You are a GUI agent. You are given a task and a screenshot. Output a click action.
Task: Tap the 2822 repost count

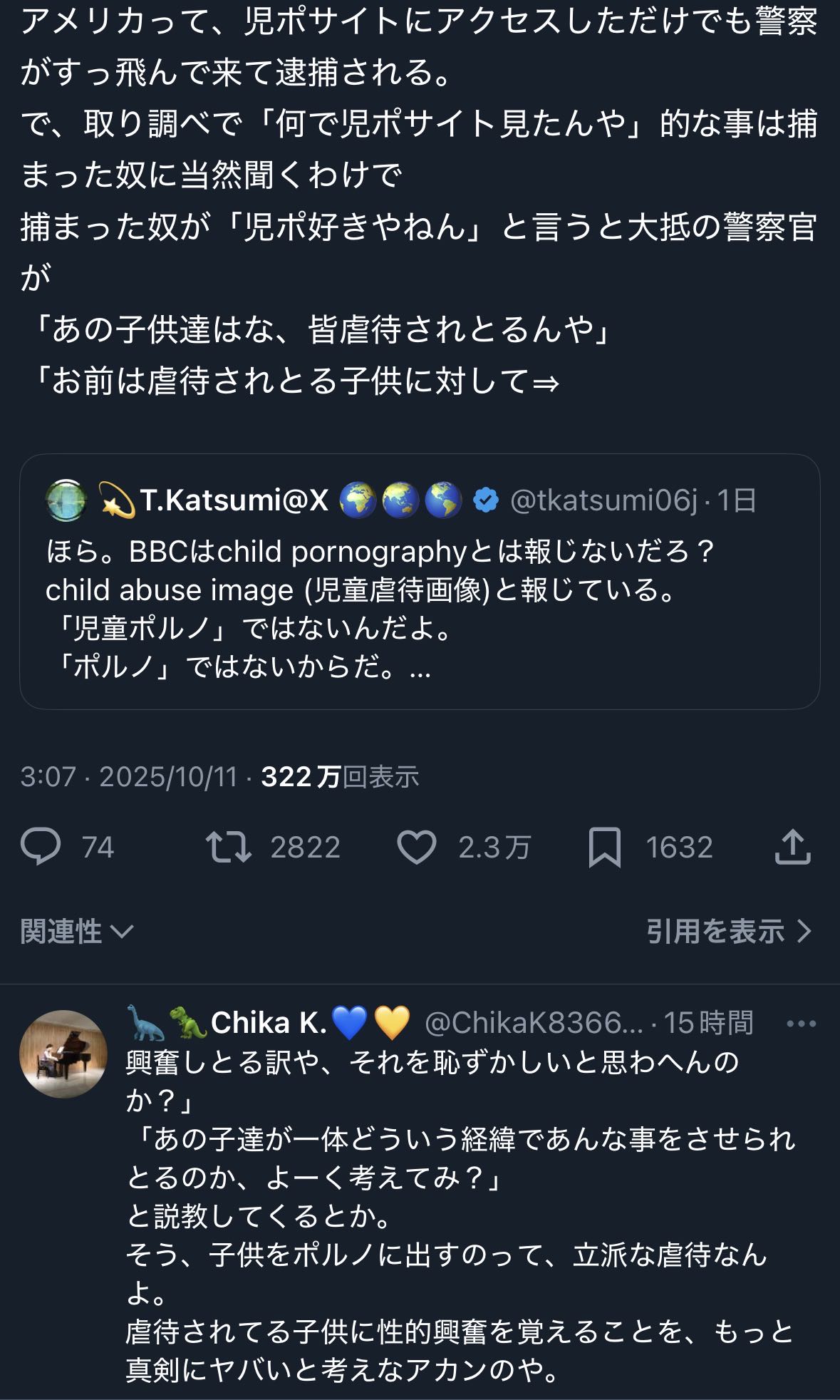pyautogui.click(x=305, y=848)
